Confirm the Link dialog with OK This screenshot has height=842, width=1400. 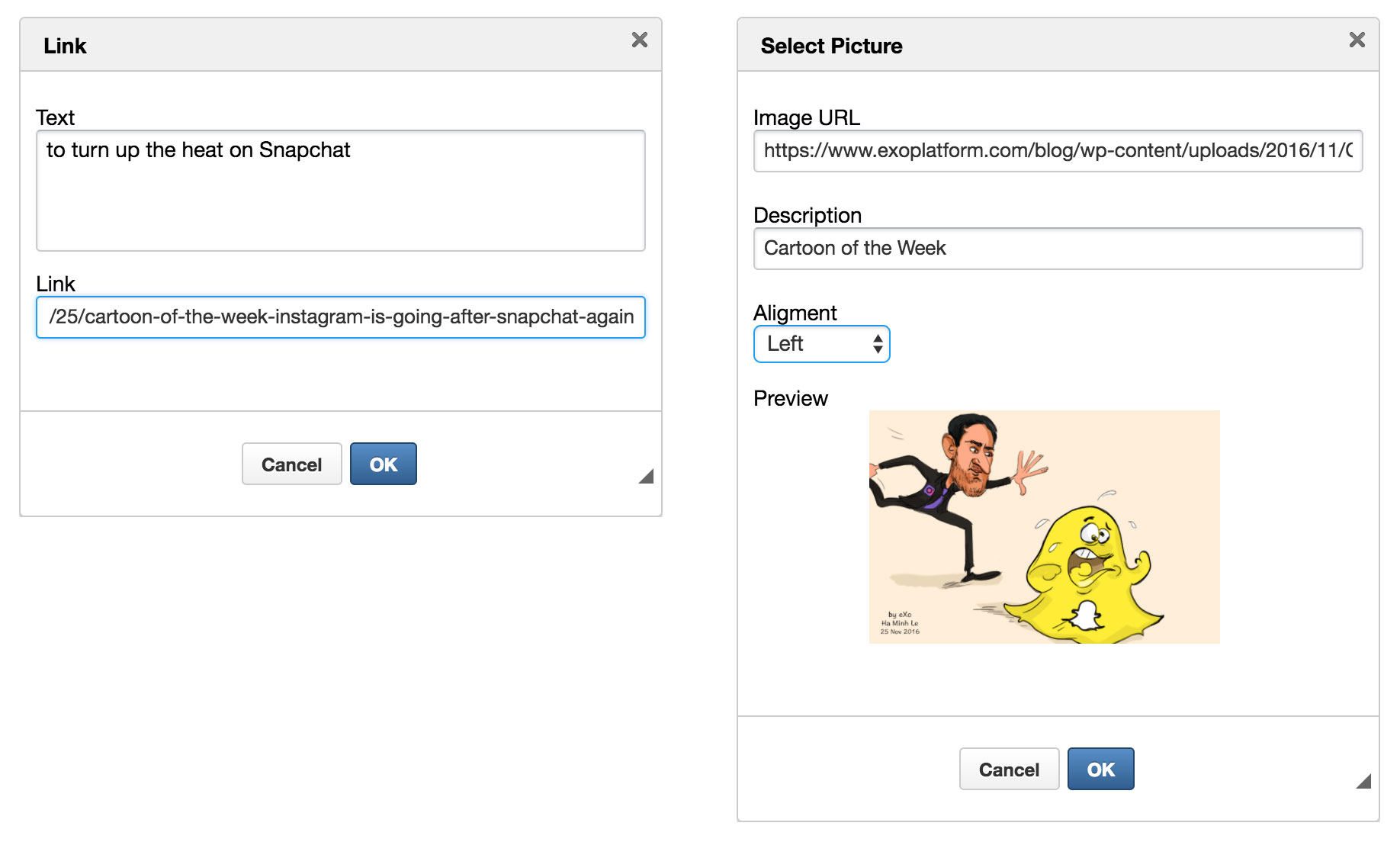[x=383, y=464]
